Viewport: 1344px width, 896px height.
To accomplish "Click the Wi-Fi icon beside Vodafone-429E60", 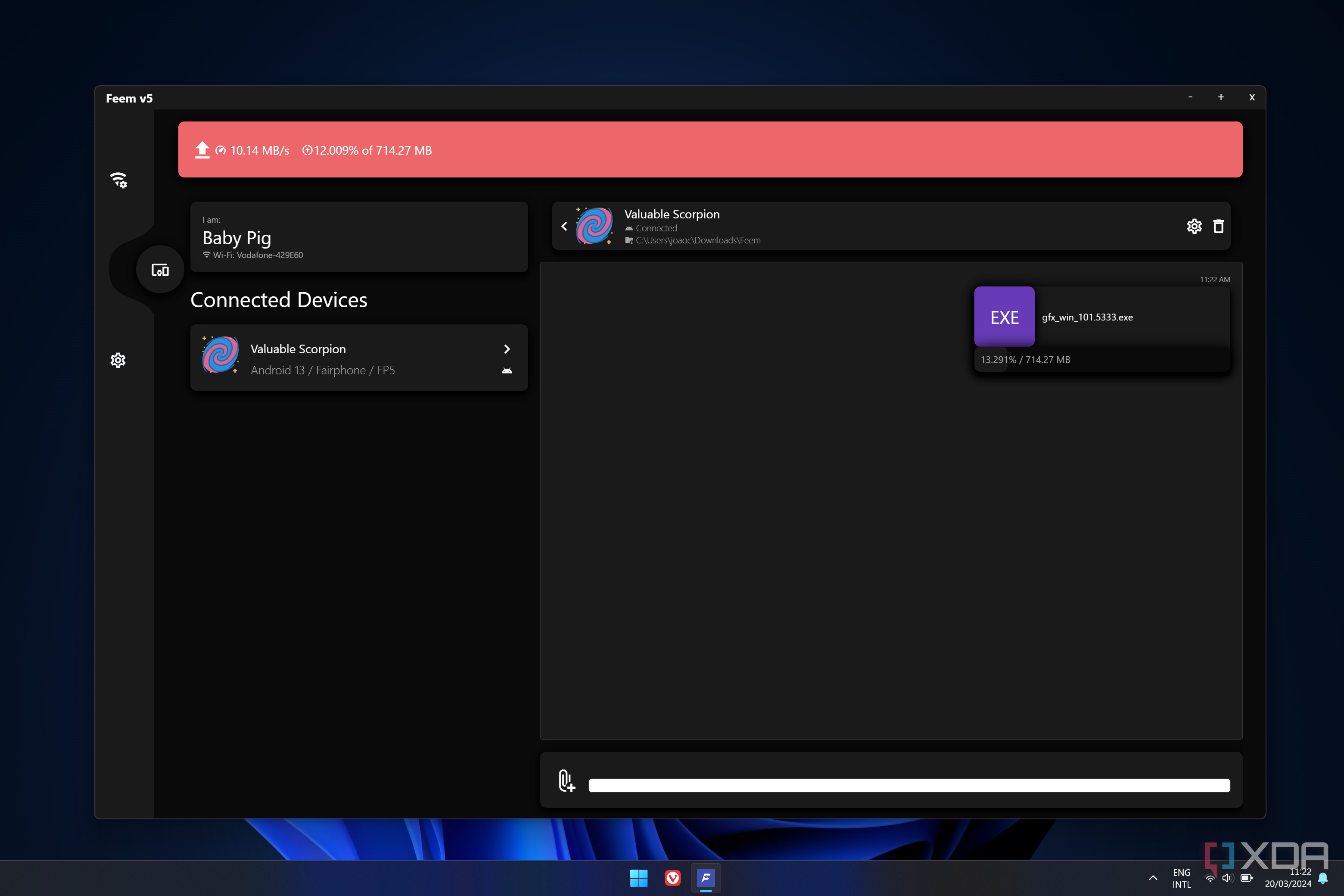I will (206, 255).
